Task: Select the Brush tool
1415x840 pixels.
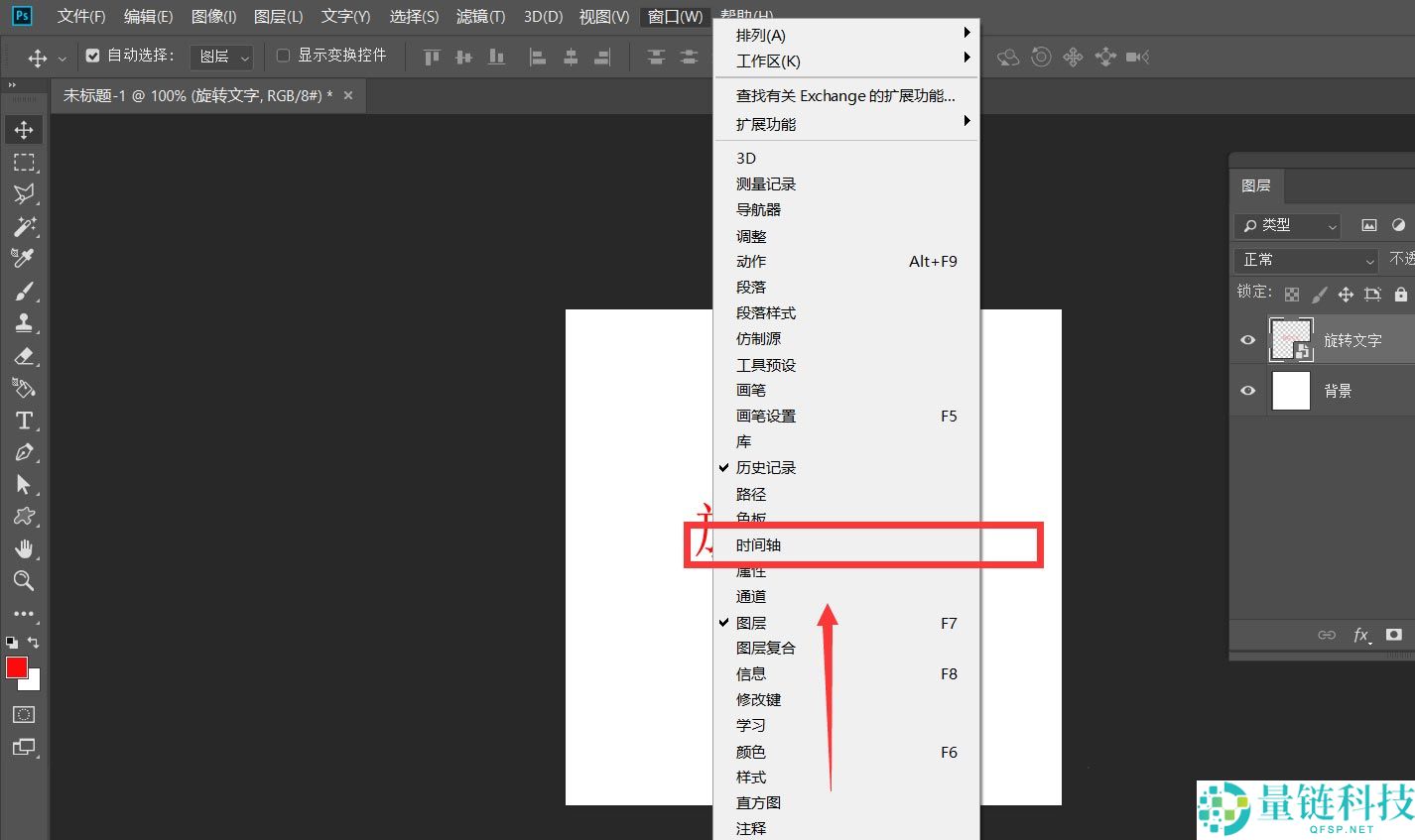Action: [24, 291]
